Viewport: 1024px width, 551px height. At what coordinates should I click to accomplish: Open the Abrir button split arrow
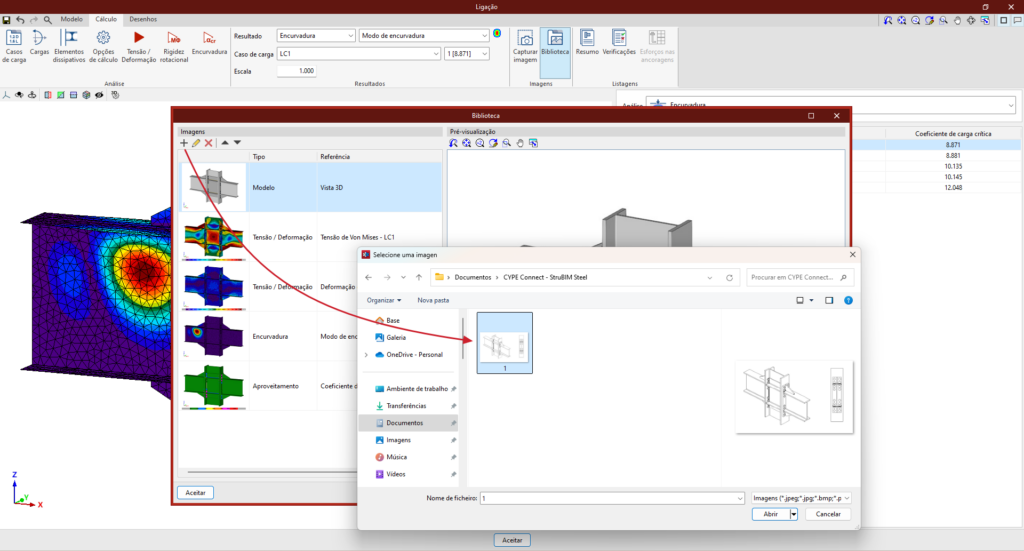pos(793,514)
